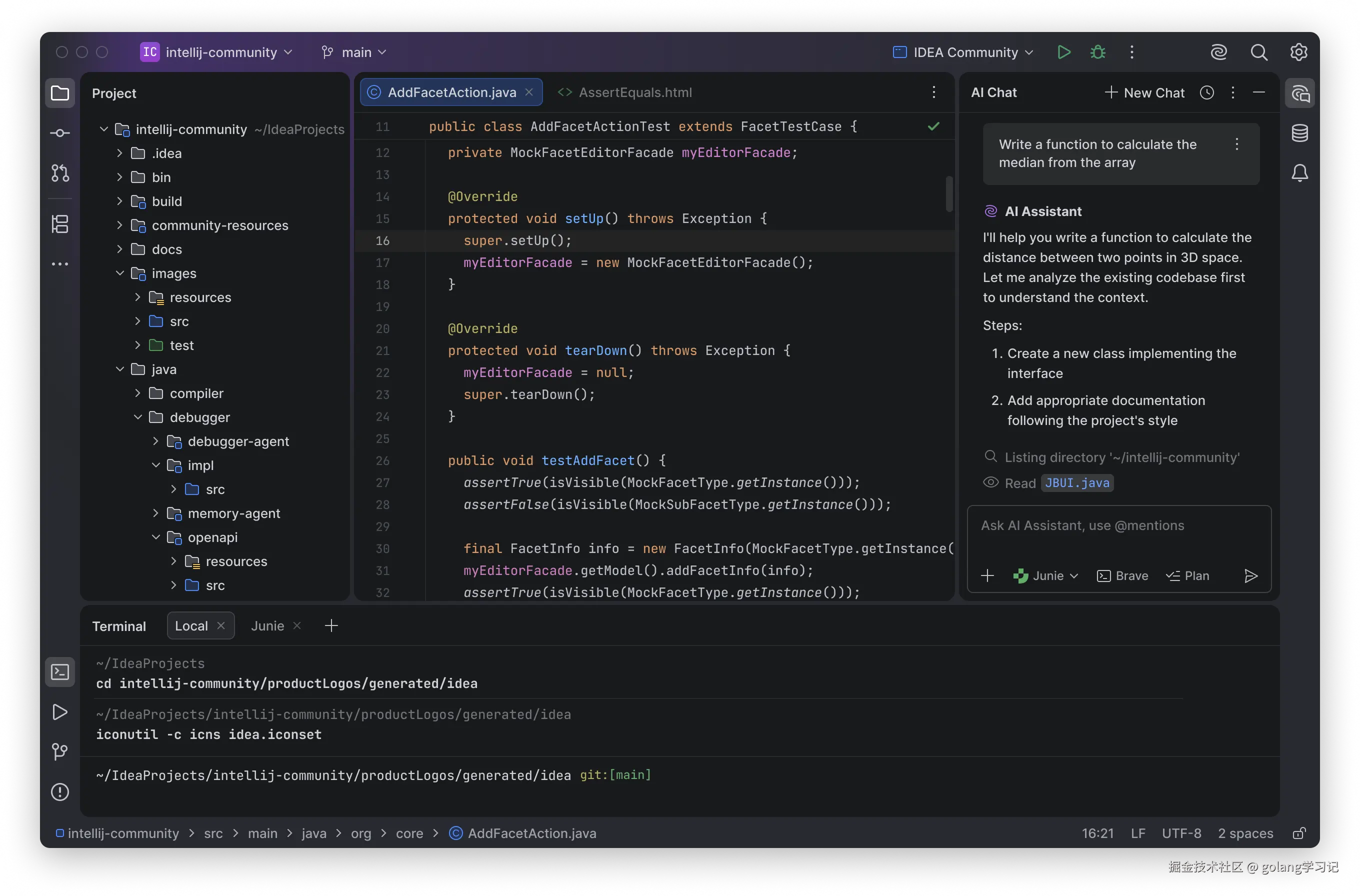Toggle Plan mode in AI chat
The width and height of the screenshot is (1360, 896).
click(x=1187, y=575)
